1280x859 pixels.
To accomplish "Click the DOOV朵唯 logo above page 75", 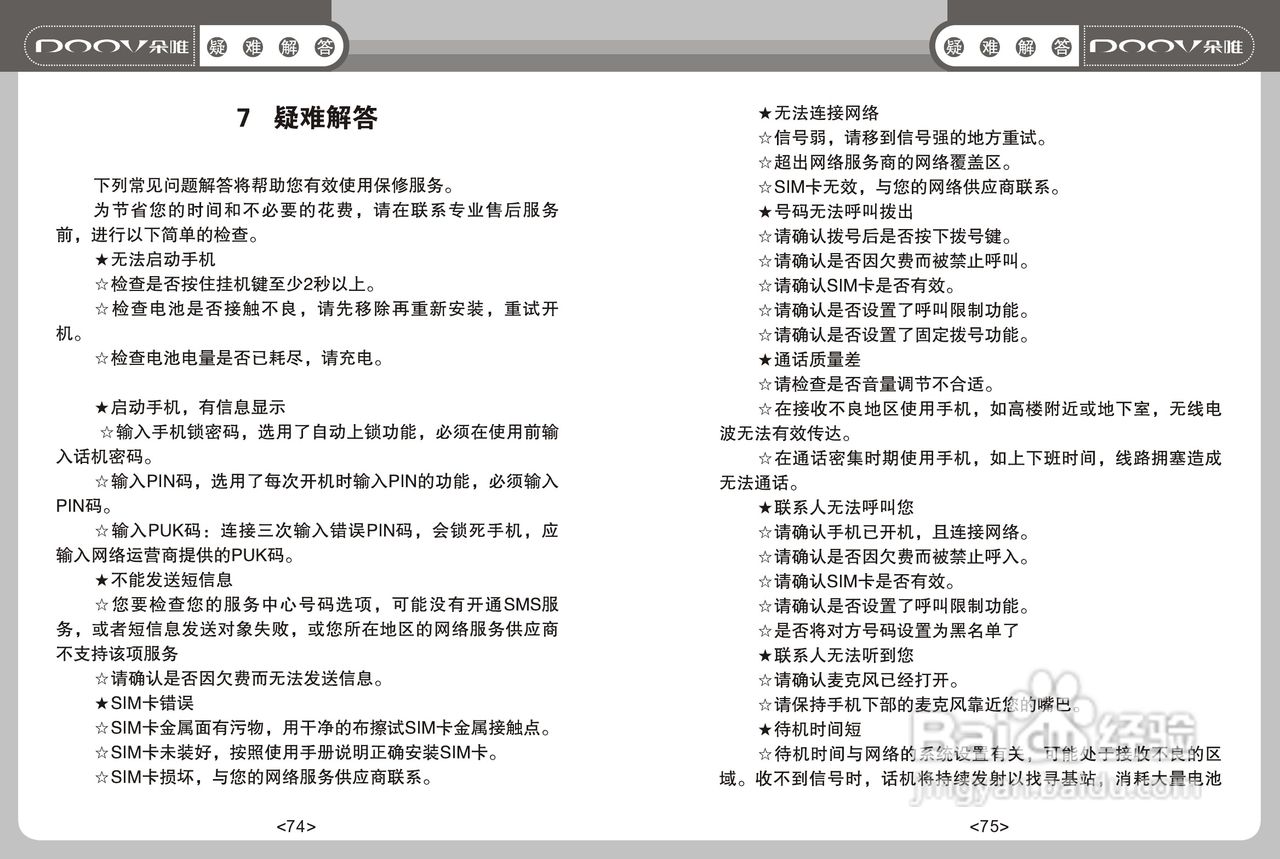I will (1166, 46).
